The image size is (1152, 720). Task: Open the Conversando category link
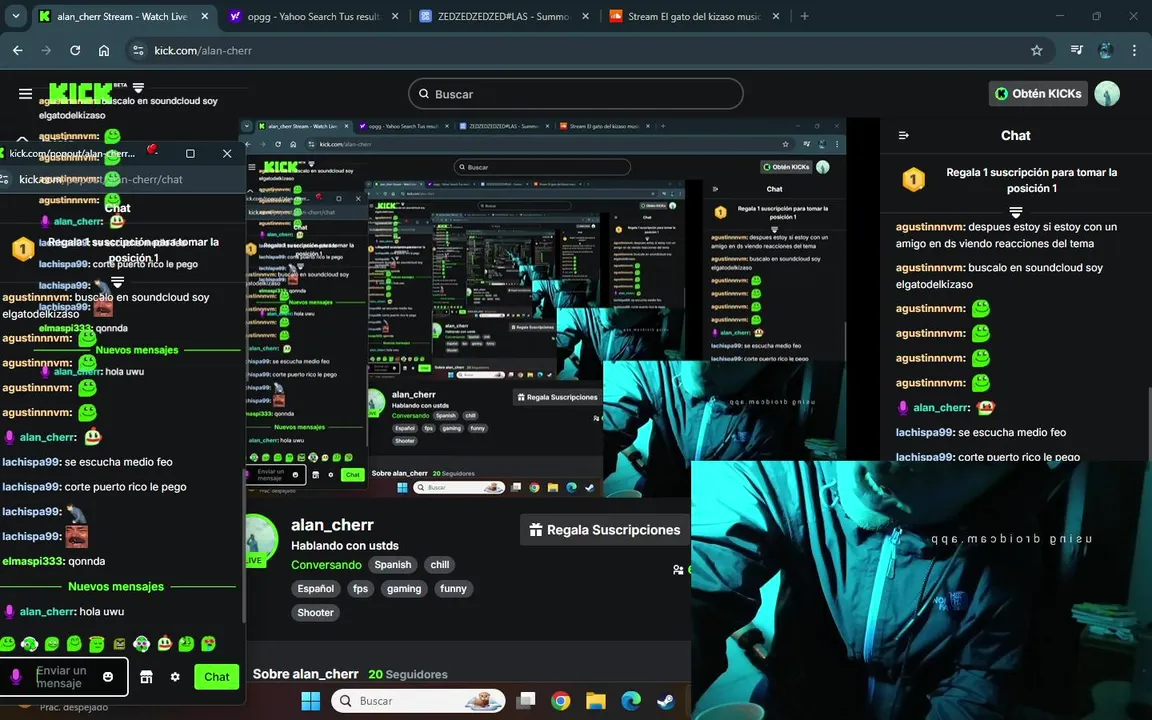(326, 565)
